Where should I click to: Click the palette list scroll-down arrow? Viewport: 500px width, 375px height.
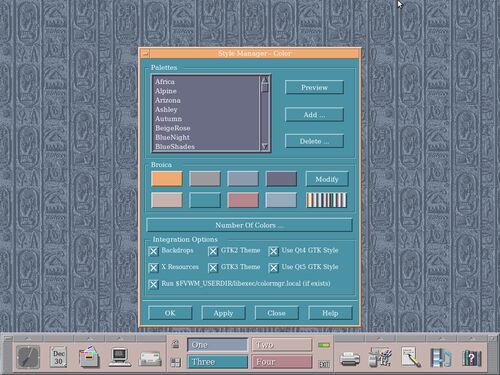point(265,147)
